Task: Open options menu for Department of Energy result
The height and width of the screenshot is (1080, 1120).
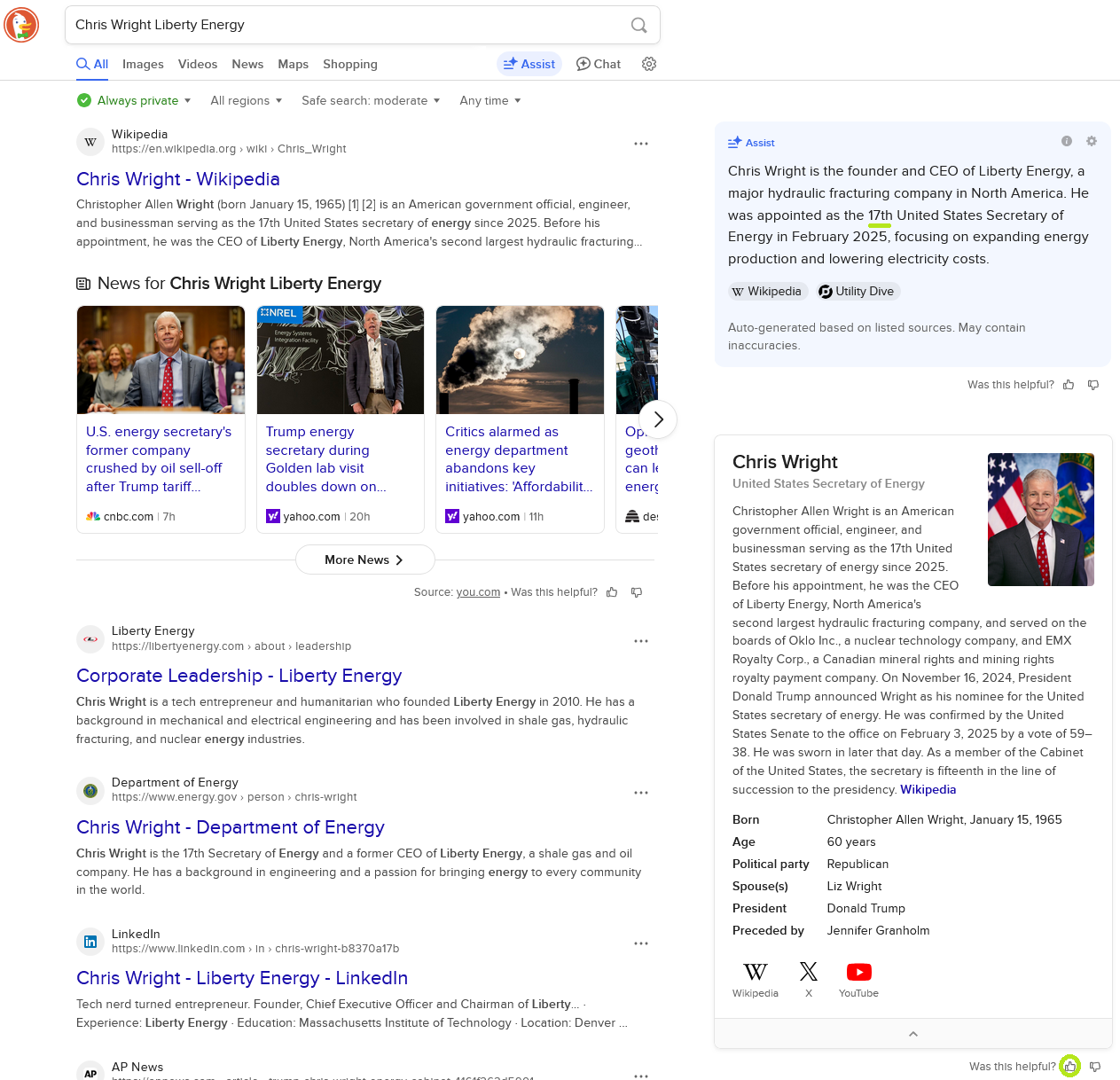Action: (641, 793)
